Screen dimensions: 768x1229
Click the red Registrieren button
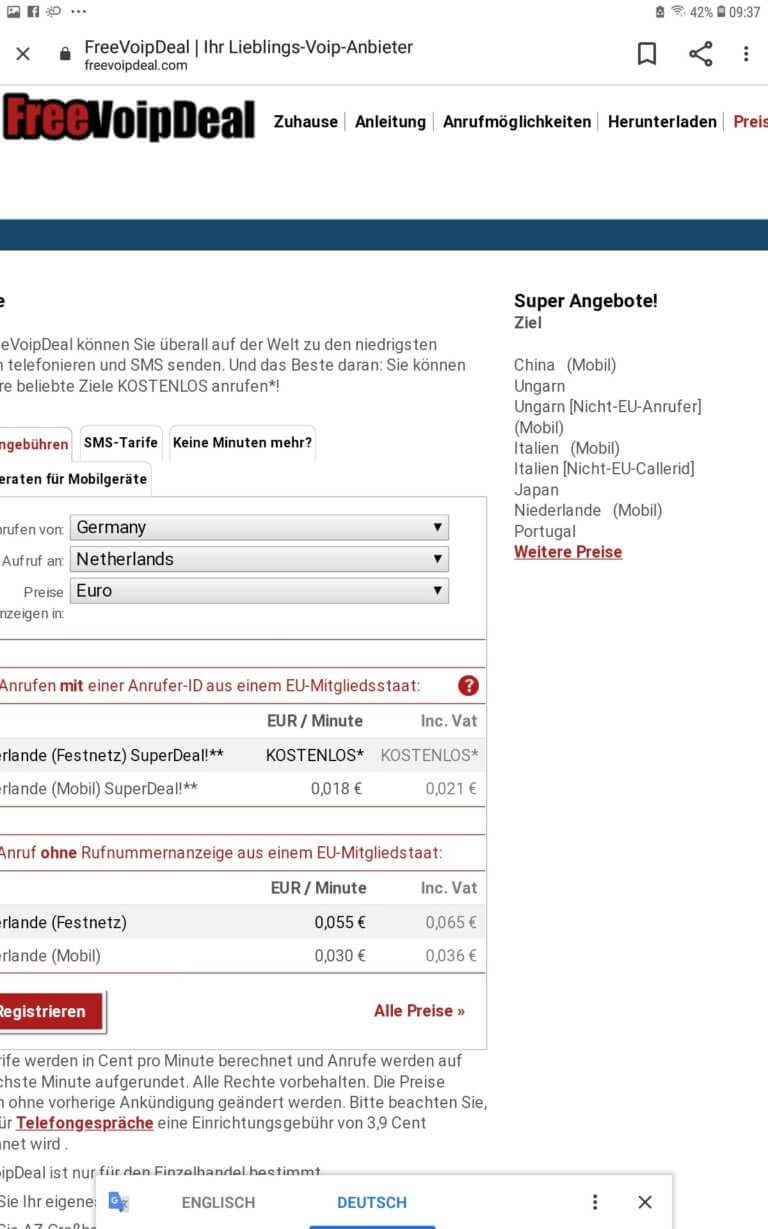49,1011
